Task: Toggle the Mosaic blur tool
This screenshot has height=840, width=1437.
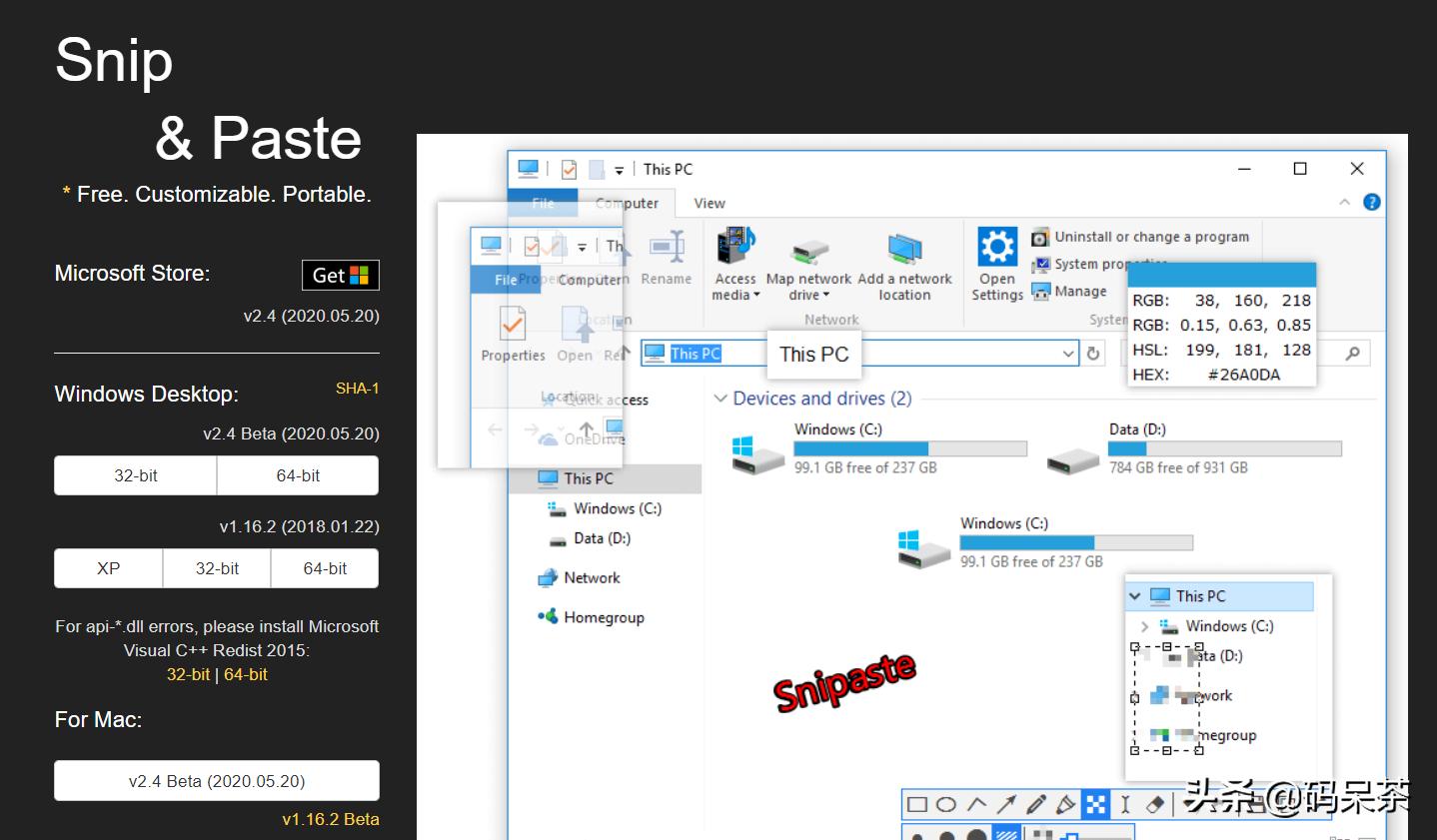Action: point(1096,804)
